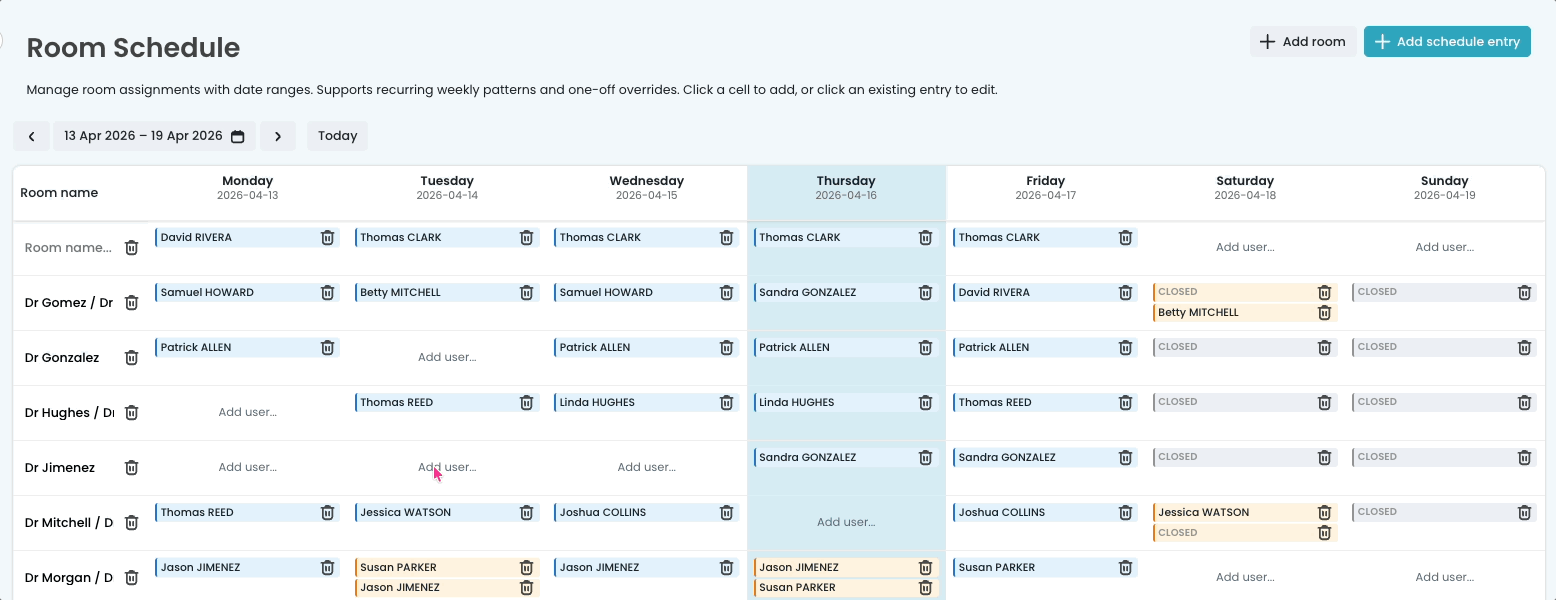Delete Sunday CLOSED entry for Dr Hughes
This screenshot has height=600, width=1556.
pyautogui.click(x=1524, y=403)
